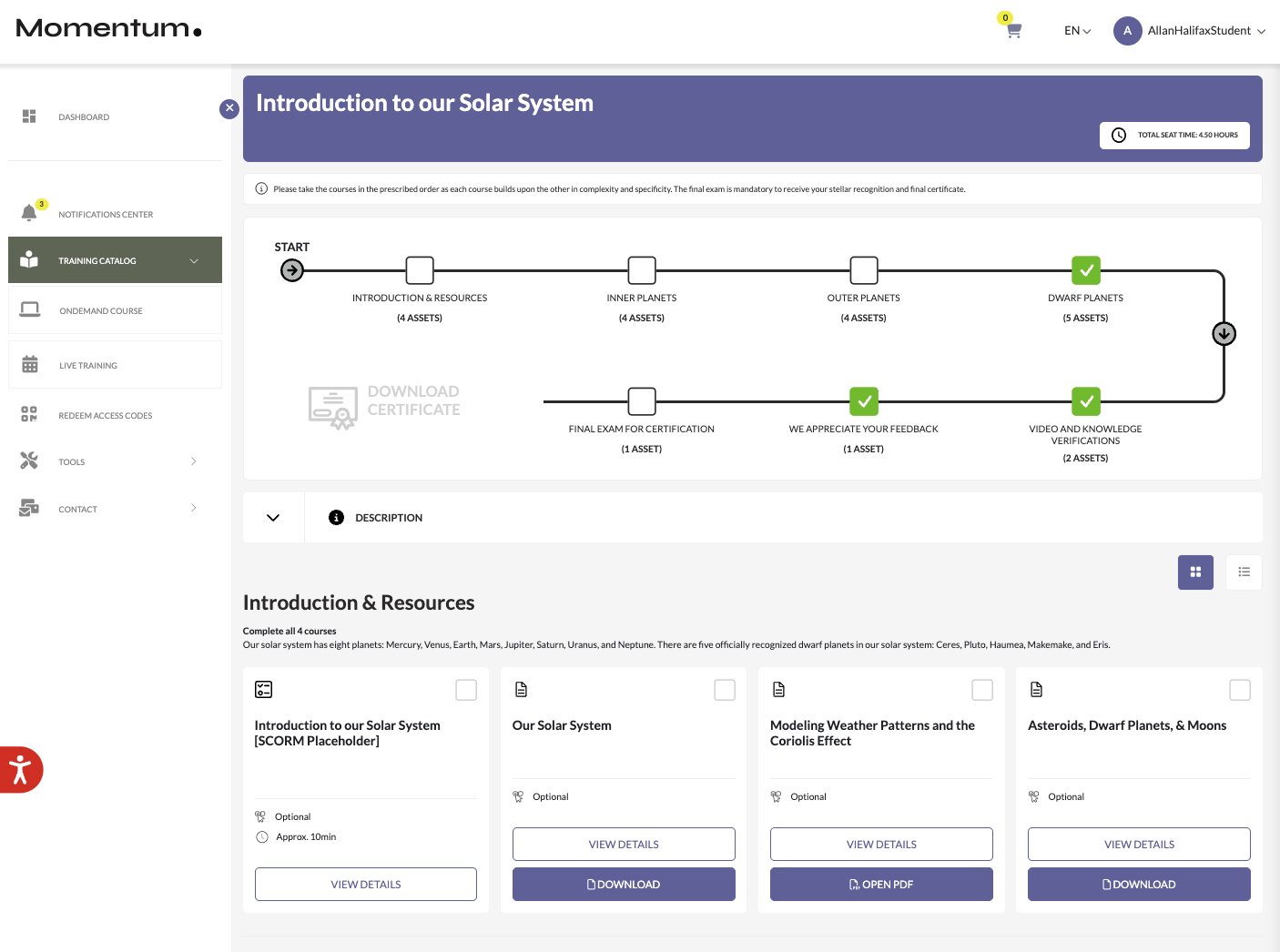Click the START arrow on learning path
This screenshot has width=1280, height=952.
[x=292, y=270]
